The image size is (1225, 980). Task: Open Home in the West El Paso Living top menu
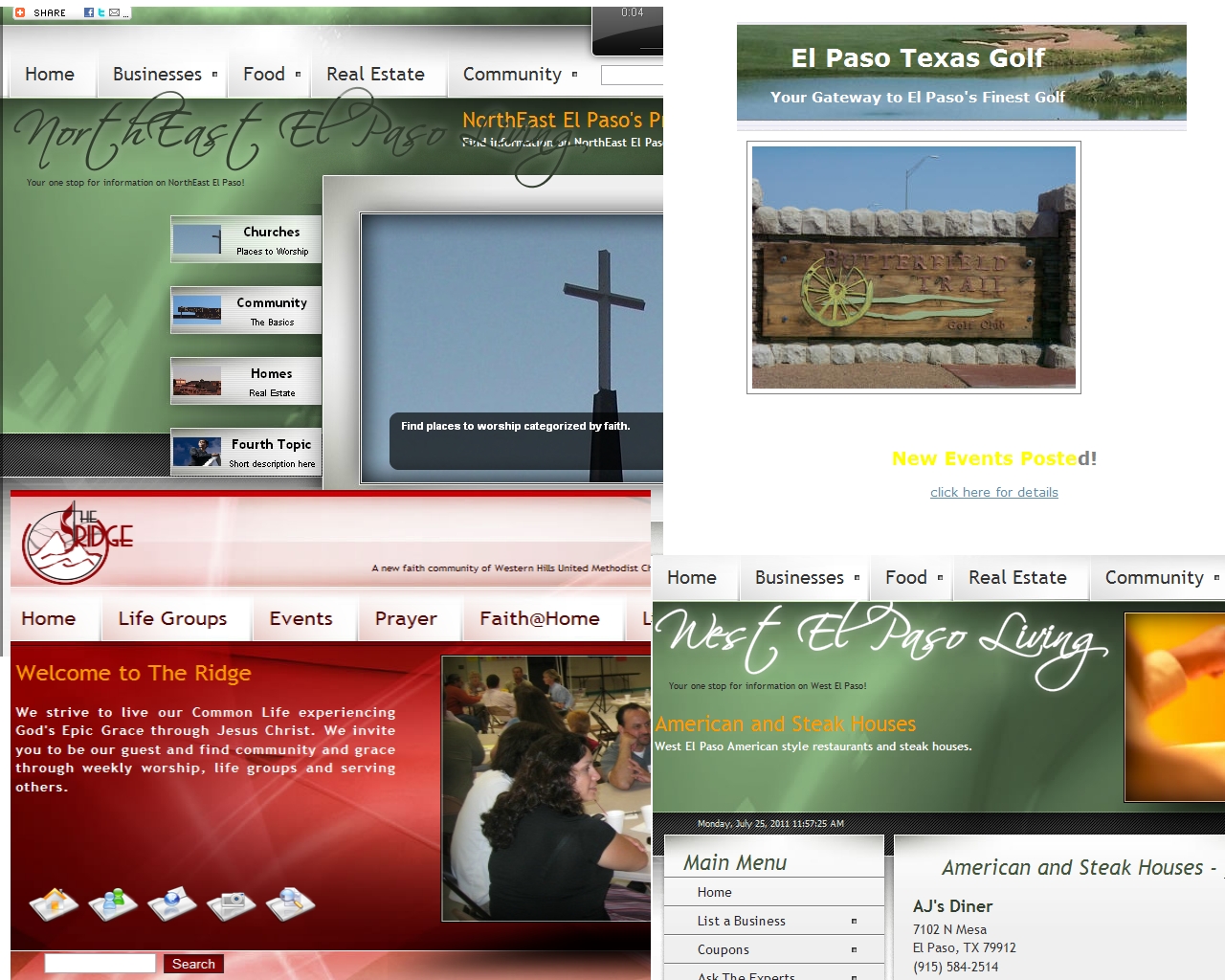point(692,578)
